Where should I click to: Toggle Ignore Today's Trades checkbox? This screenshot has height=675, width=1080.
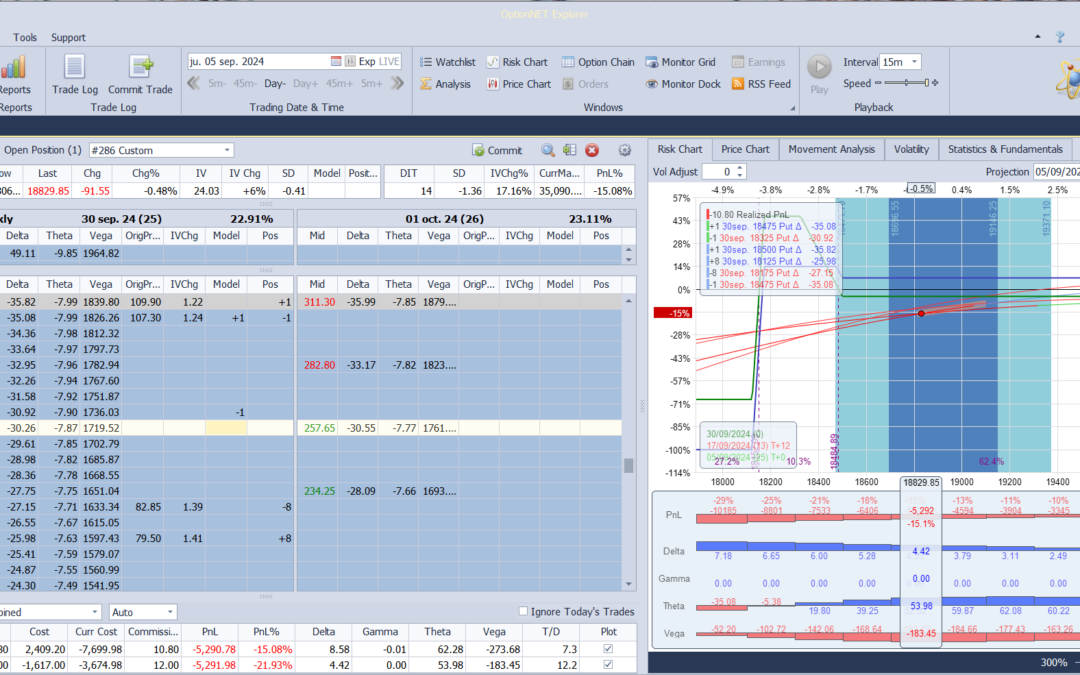523,611
